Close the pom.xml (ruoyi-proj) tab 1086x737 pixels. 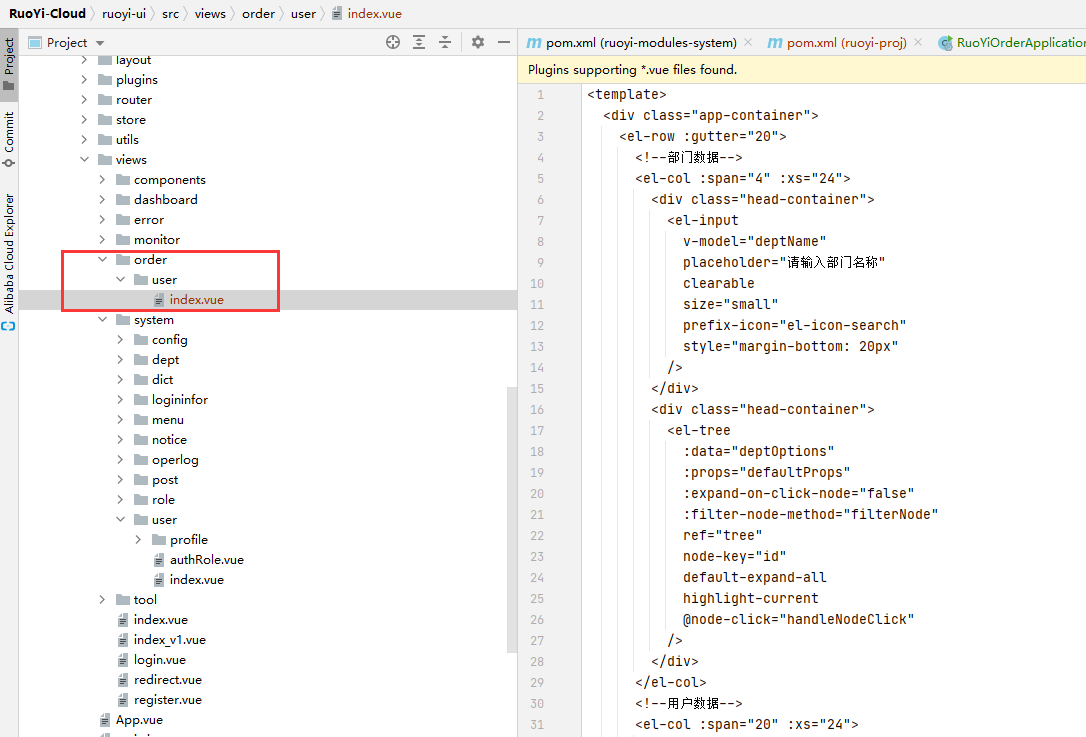coord(918,42)
